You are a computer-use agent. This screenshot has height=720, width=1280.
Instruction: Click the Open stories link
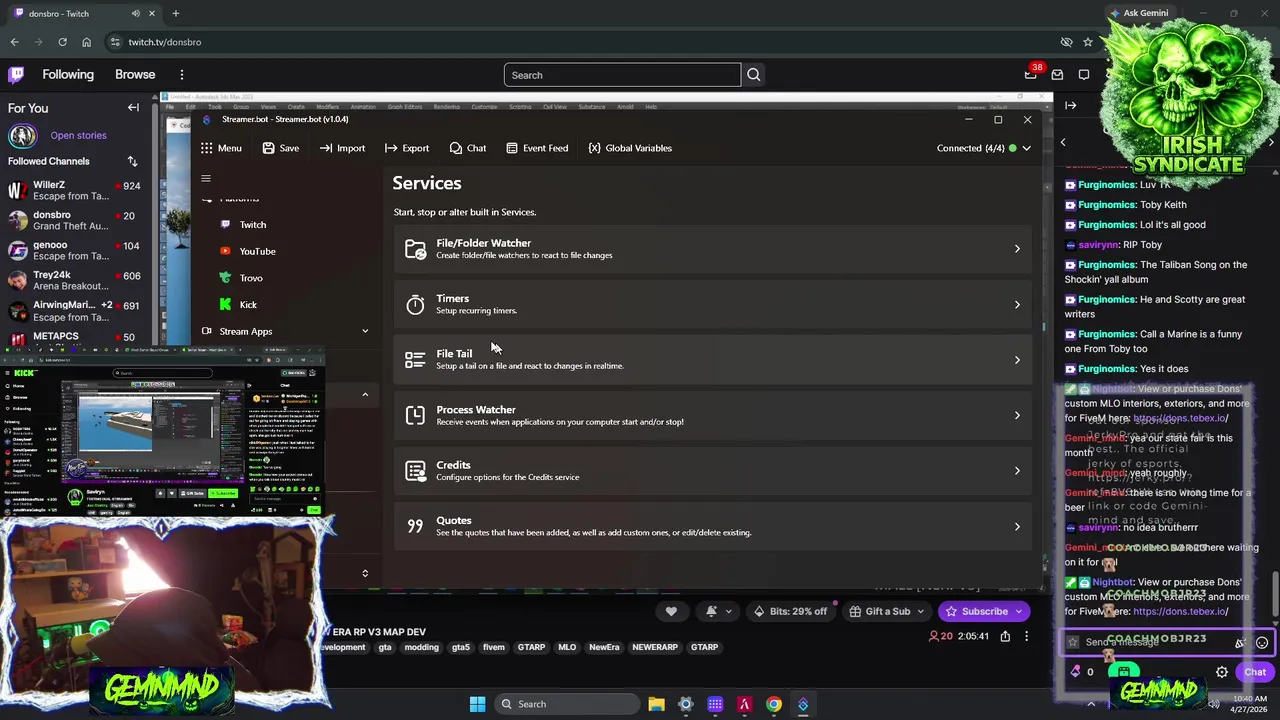point(78,135)
